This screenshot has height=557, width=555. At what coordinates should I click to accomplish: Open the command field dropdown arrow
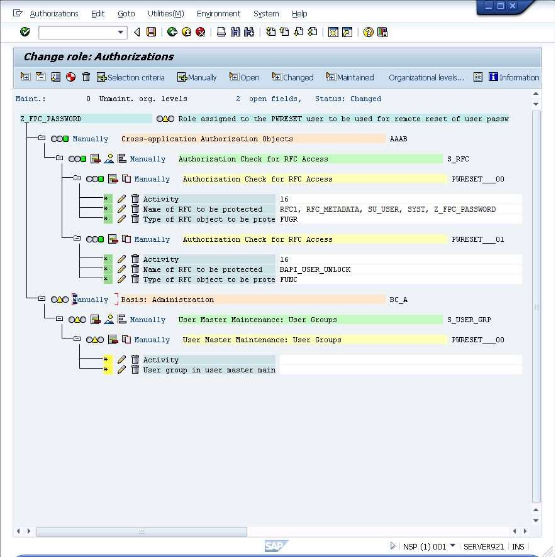coord(120,33)
